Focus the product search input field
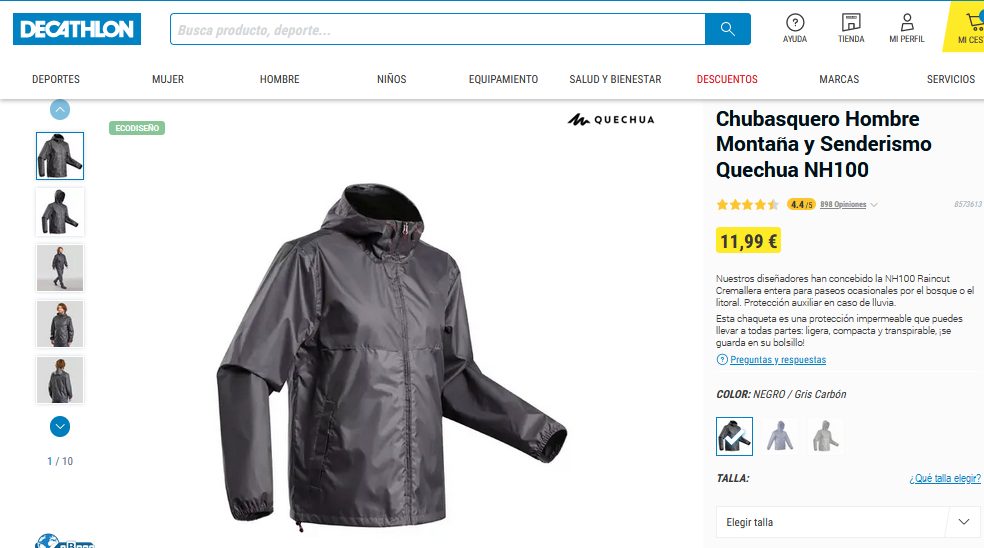Image resolution: width=984 pixels, height=548 pixels. click(437, 30)
